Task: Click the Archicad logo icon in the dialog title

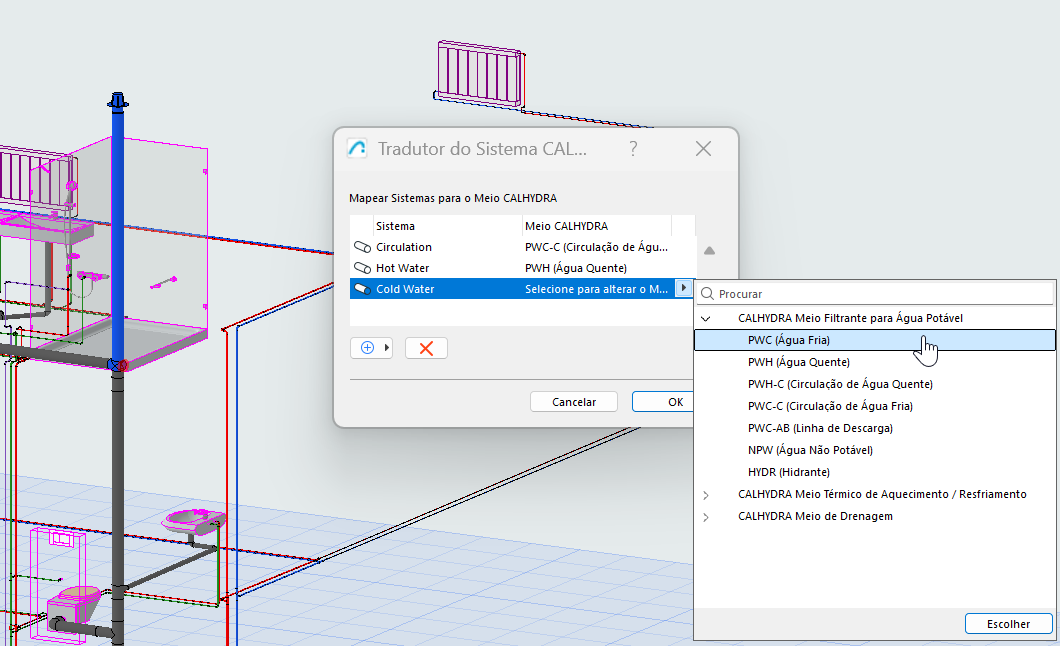Action: (x=357, y=148)
